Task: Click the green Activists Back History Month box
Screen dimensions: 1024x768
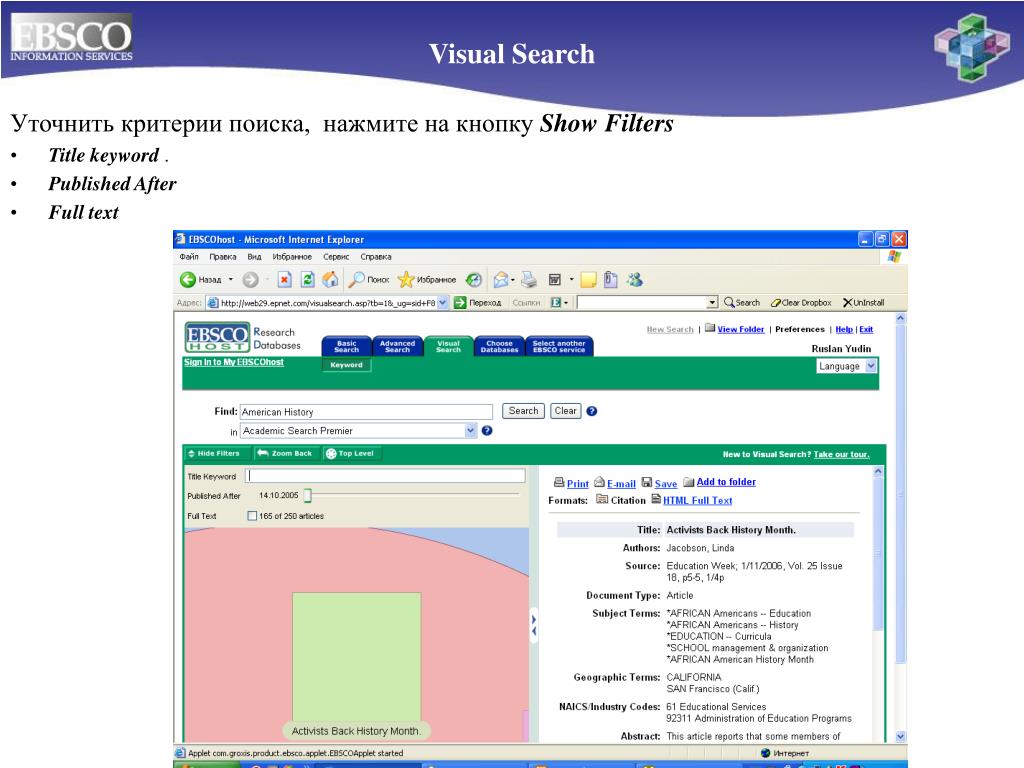Action: point(357,657)
